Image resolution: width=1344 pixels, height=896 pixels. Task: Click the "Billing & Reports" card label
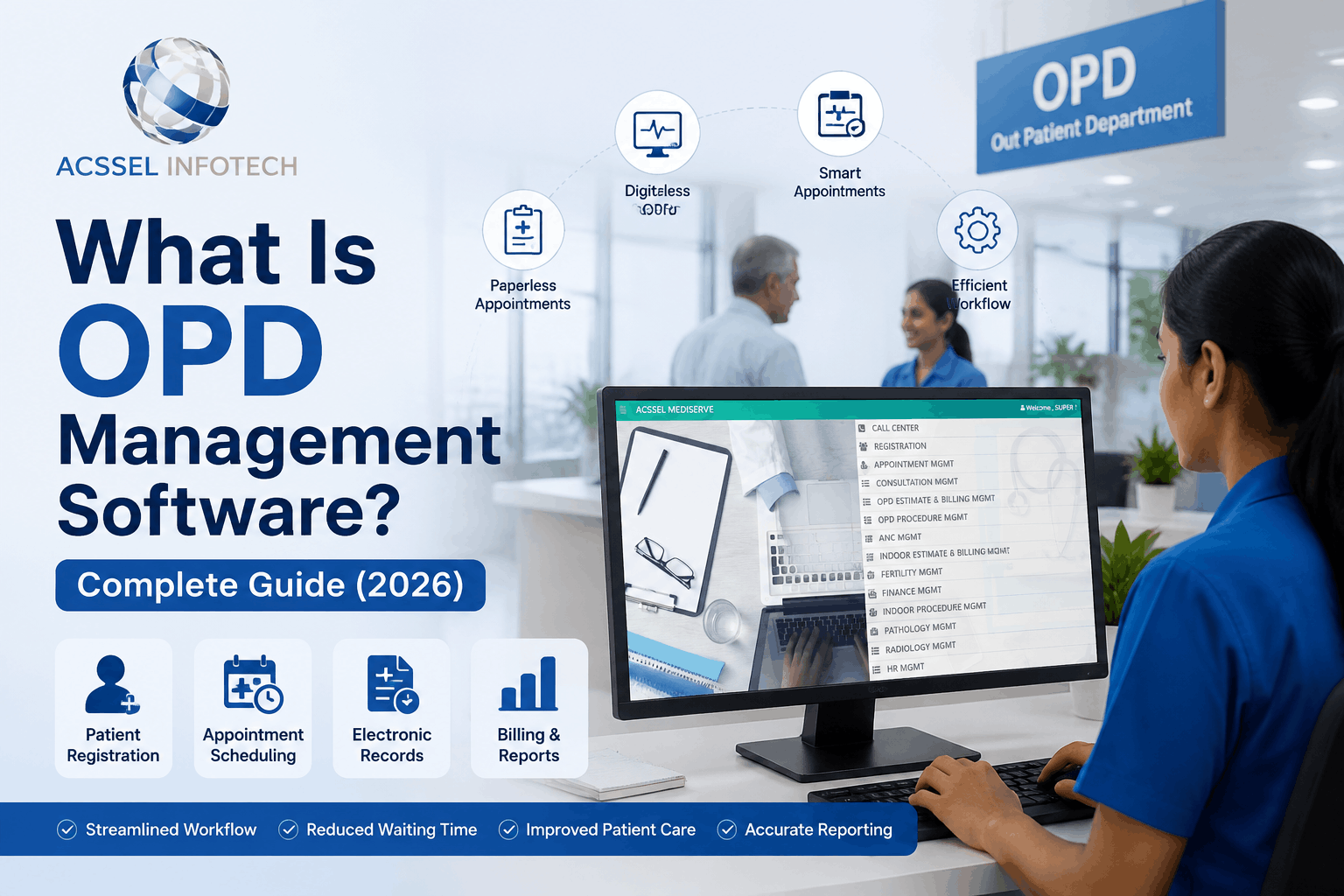click(x=528, y=745)
